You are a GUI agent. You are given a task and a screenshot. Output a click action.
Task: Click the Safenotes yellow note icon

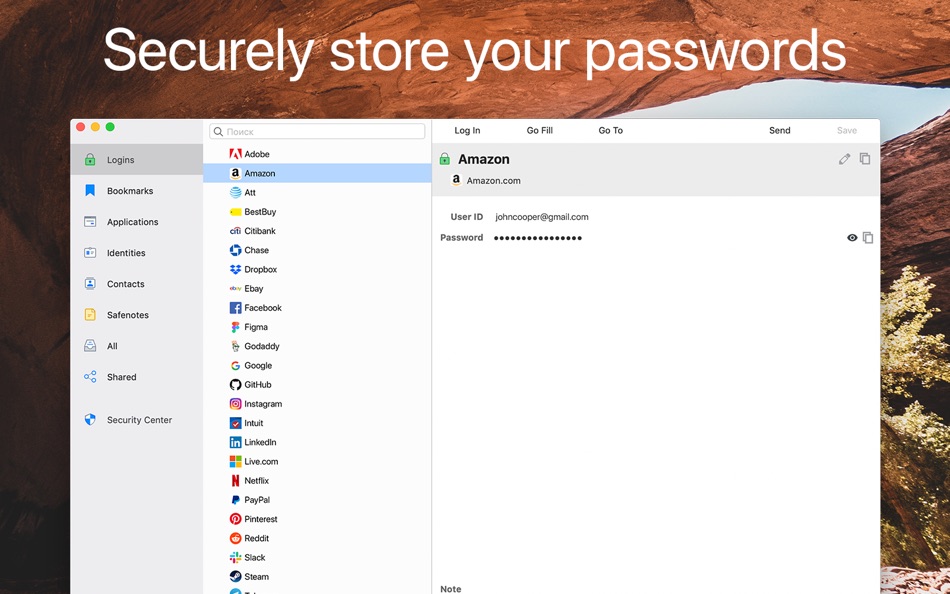(90, 315)
